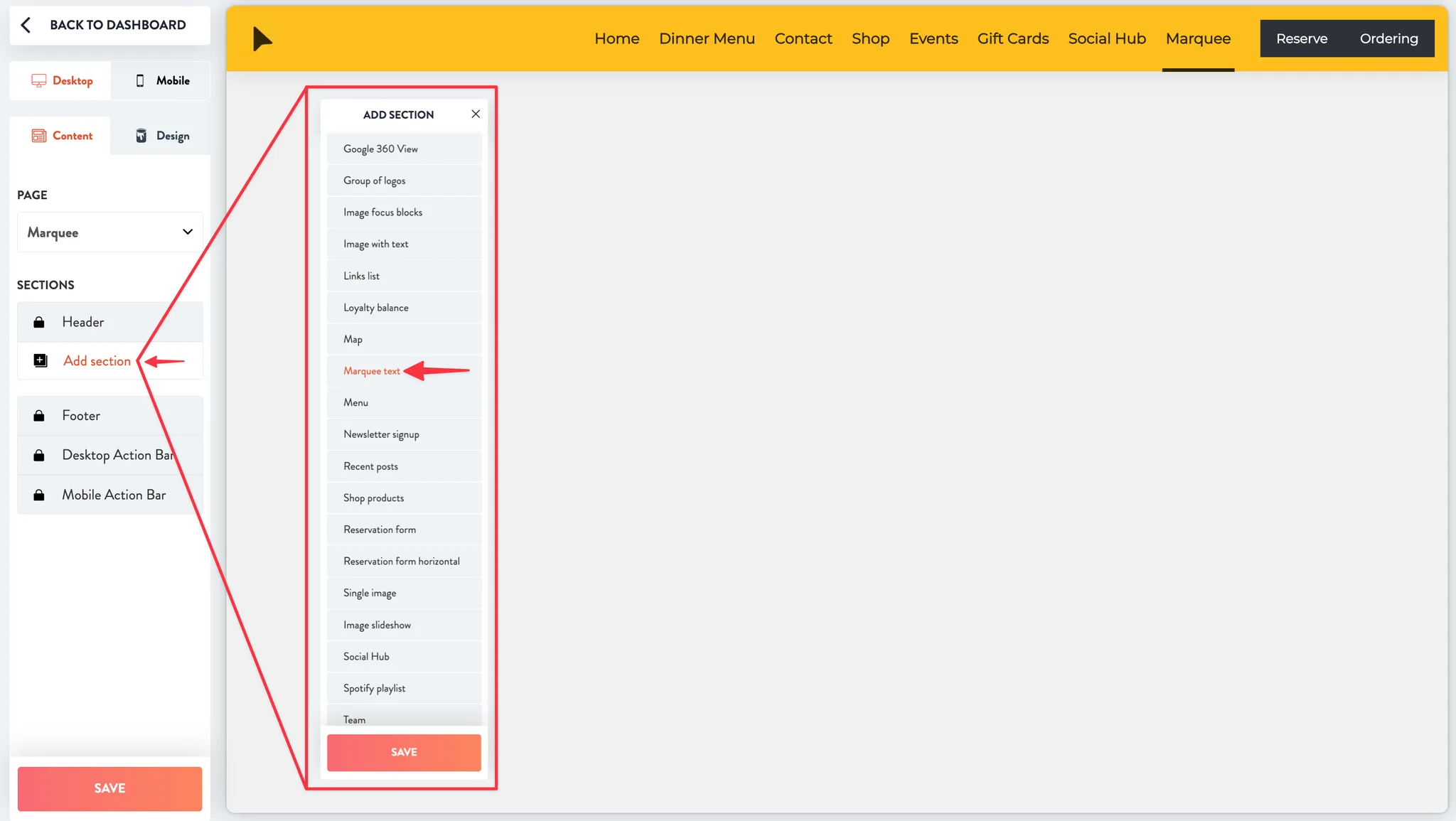
Task: Select Google 360 View section option
Action: click(x=404, y=149)
